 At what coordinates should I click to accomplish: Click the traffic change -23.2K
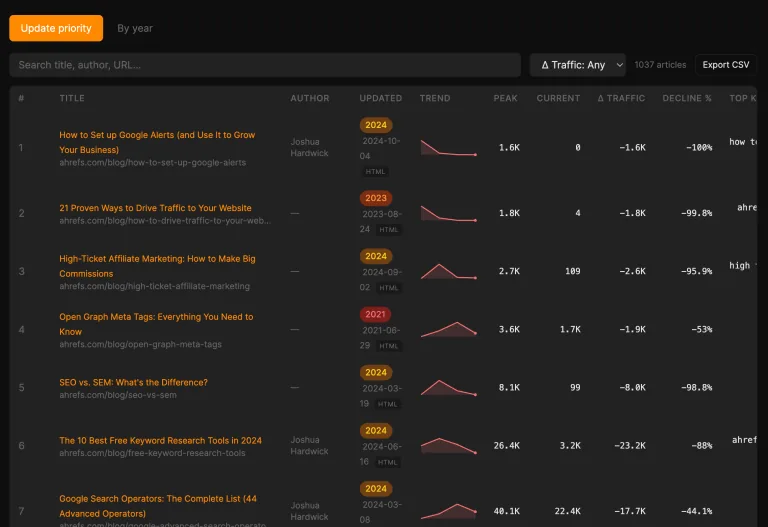pos(630,446)
